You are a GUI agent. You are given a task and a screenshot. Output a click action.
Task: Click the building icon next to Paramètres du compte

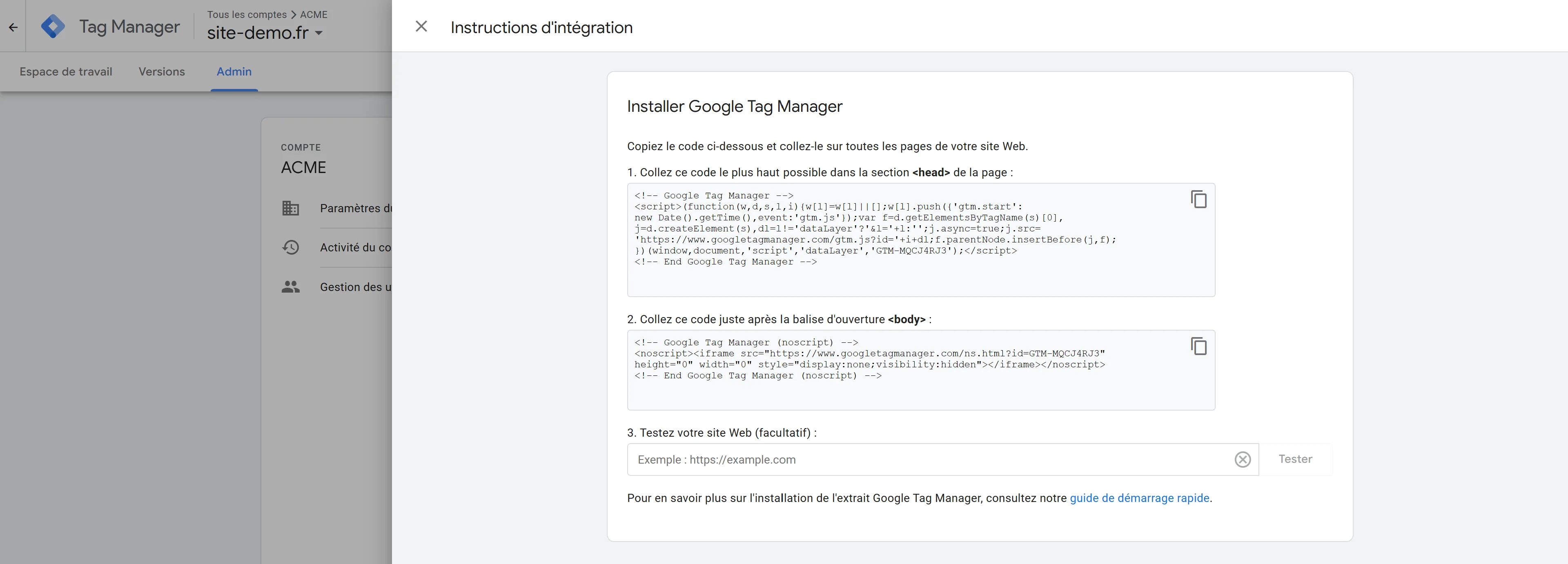pos(291,208)
